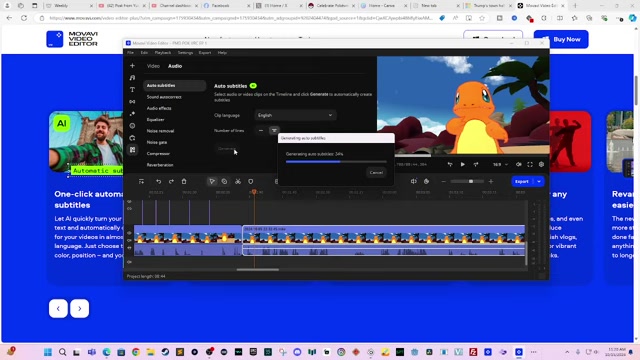This screenshot has height=360, width=640.
Task: Toggle link icon on the subtitle track
Action: click(129, 209)
